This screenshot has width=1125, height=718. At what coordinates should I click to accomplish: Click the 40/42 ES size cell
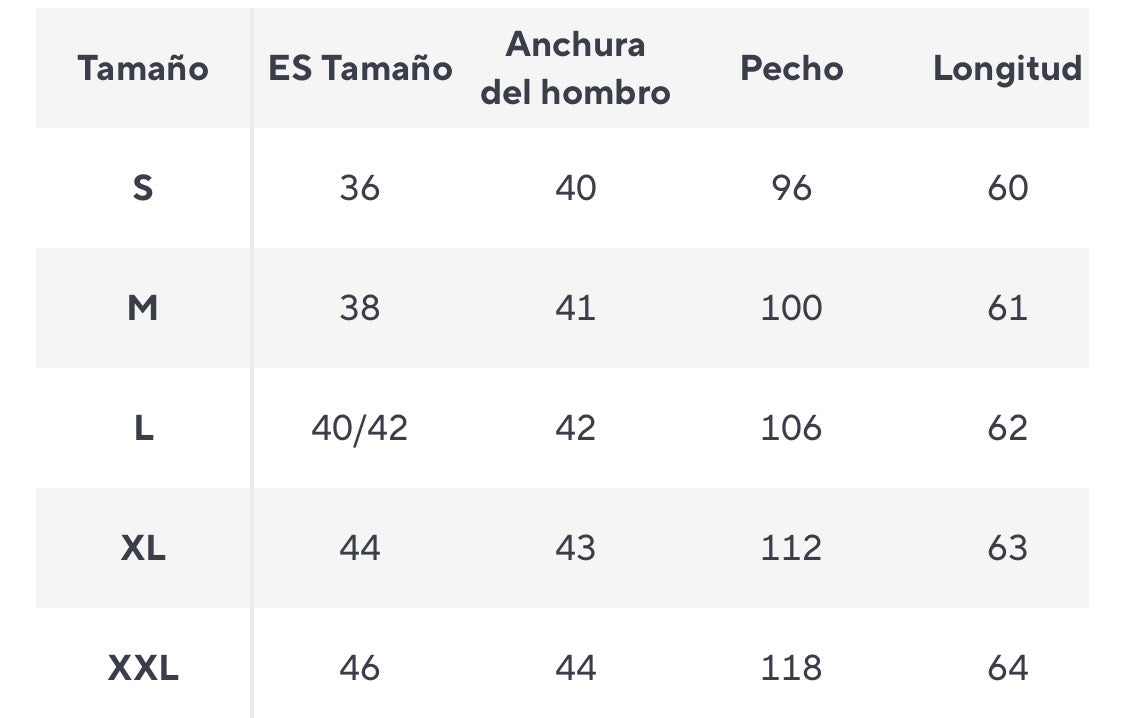[360, 428]
